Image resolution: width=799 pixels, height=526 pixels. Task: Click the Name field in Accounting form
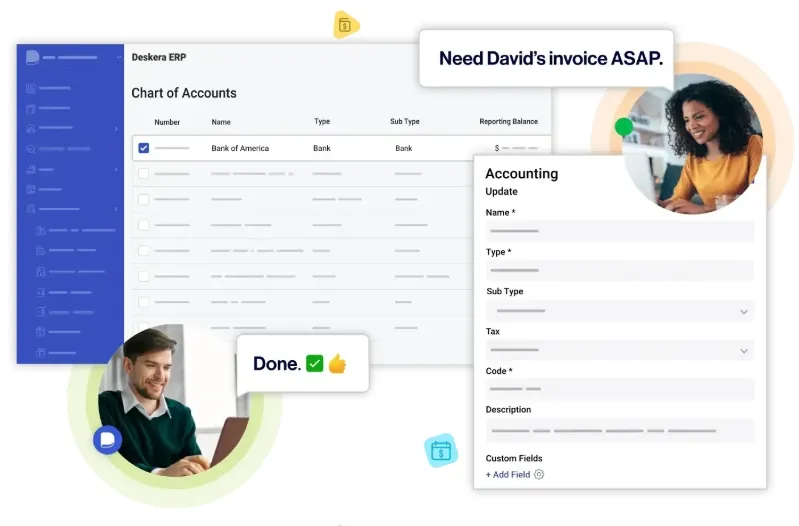620,231
